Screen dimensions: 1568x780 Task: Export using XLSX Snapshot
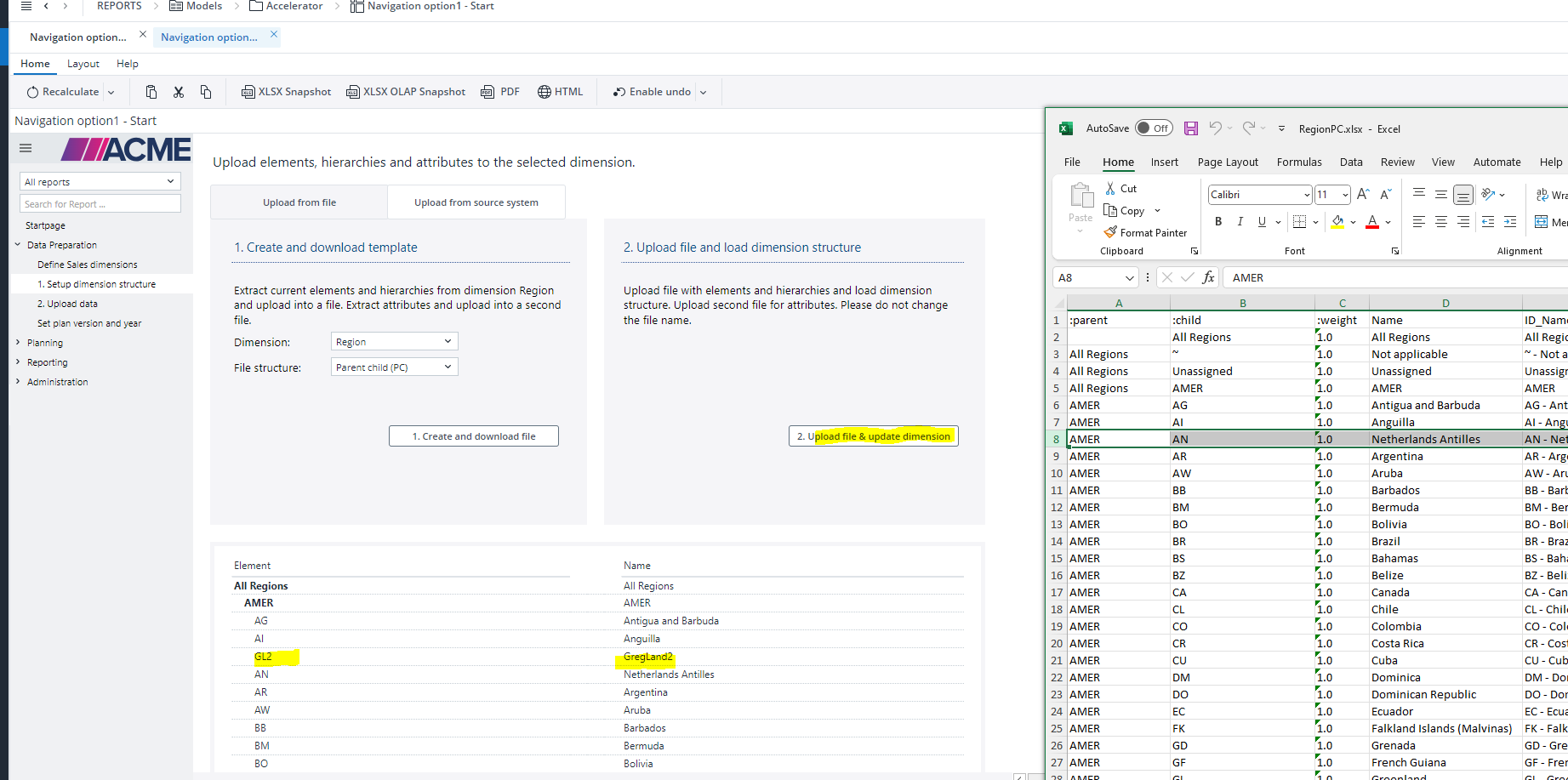[x=286, y=92]
